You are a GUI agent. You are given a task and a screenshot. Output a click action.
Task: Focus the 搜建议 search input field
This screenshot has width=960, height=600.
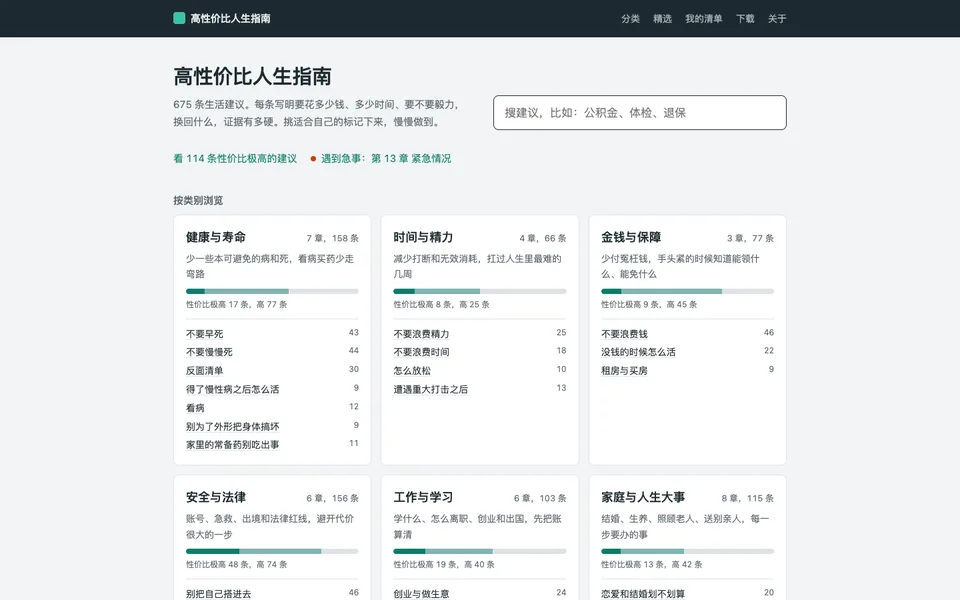pos(640,113)
